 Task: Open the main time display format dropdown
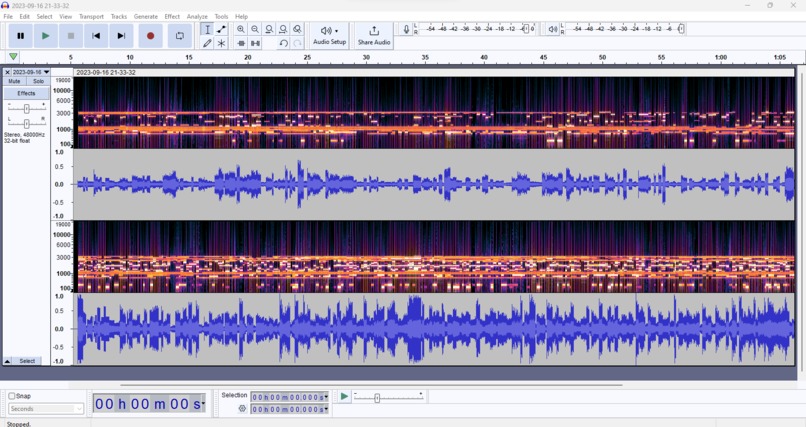pos(204,404)
